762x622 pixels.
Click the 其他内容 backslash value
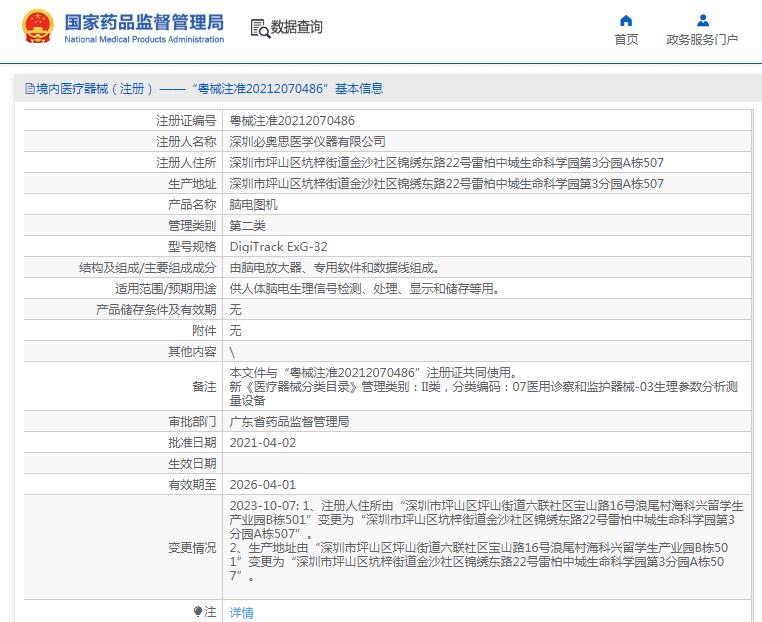[x=232, y=352]
